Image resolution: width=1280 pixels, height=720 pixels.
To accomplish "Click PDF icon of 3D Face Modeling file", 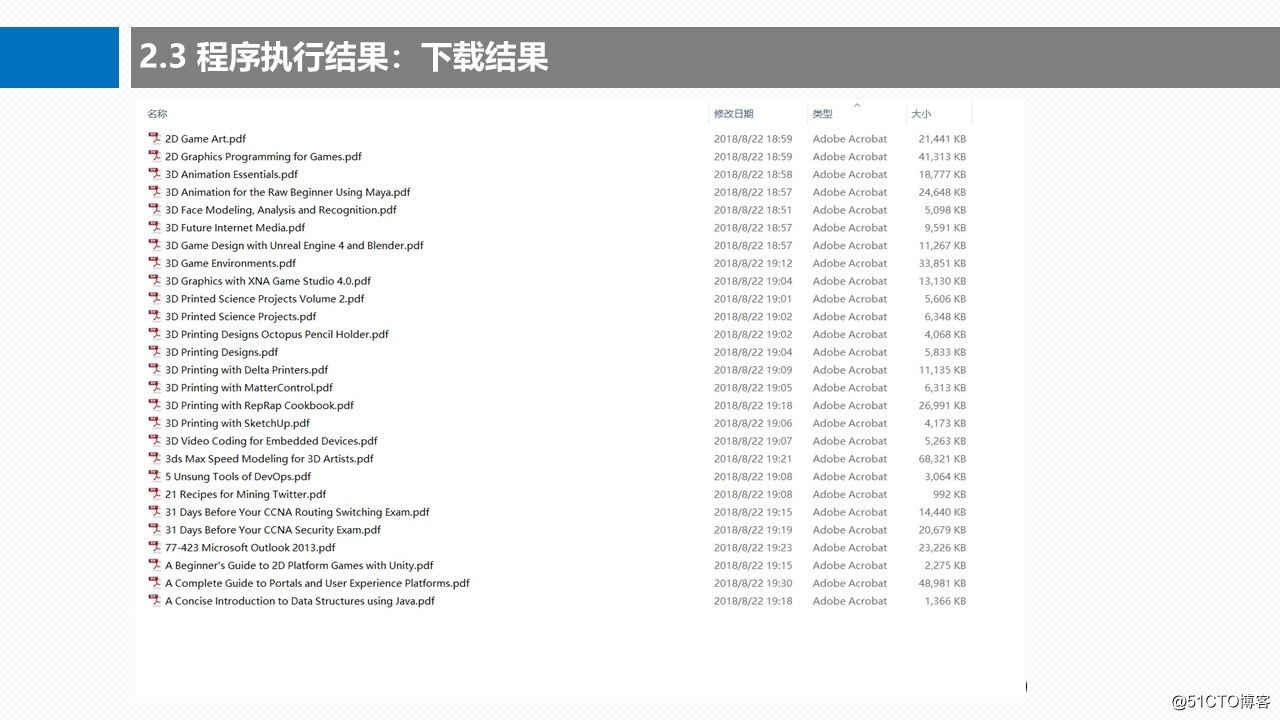I will 155,210.
